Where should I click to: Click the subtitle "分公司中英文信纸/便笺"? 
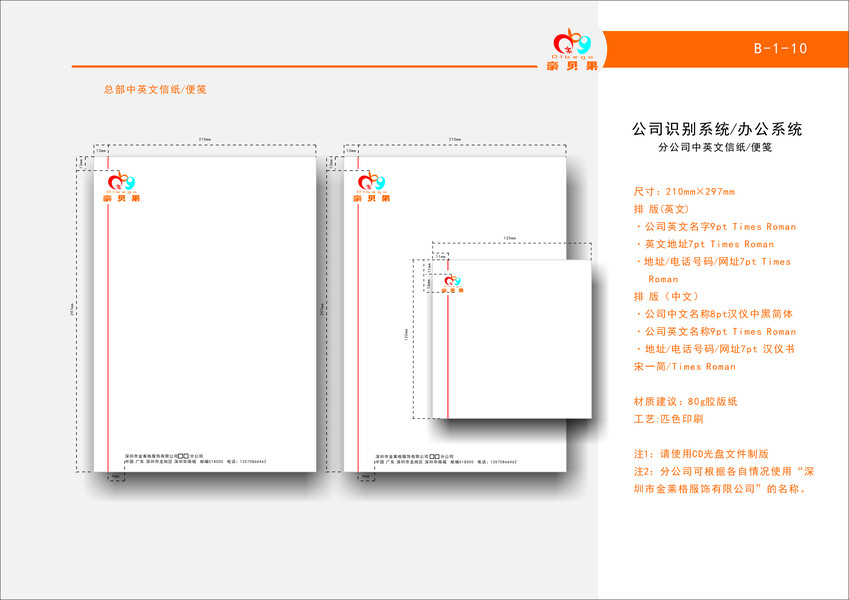coord(715,147)
